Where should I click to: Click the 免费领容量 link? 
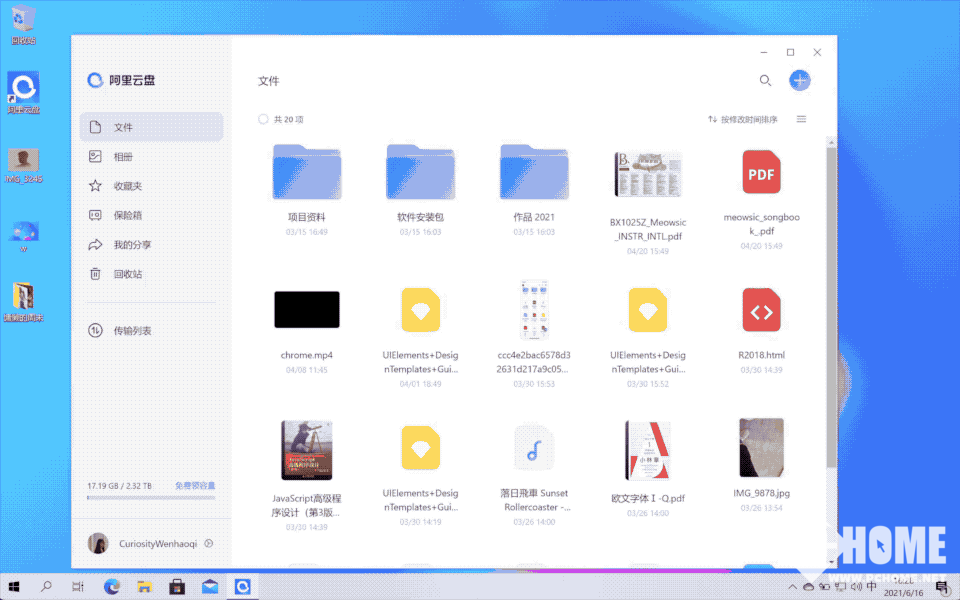click(x=195, y=486)
